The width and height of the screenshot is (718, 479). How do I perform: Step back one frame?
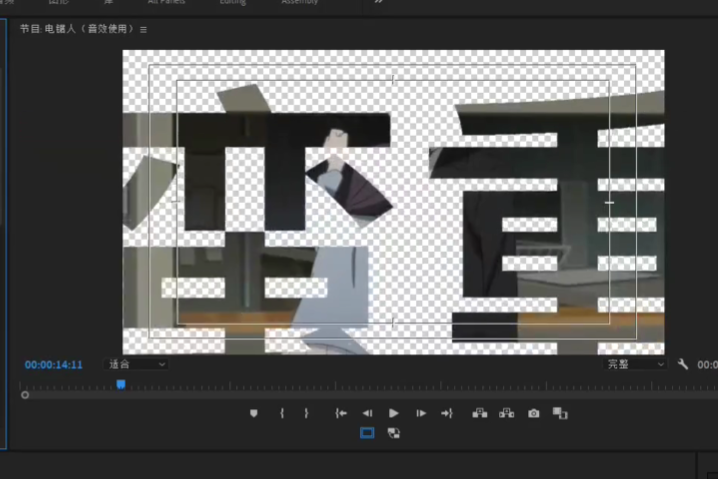pyautogui.click(x=367, y=413)
